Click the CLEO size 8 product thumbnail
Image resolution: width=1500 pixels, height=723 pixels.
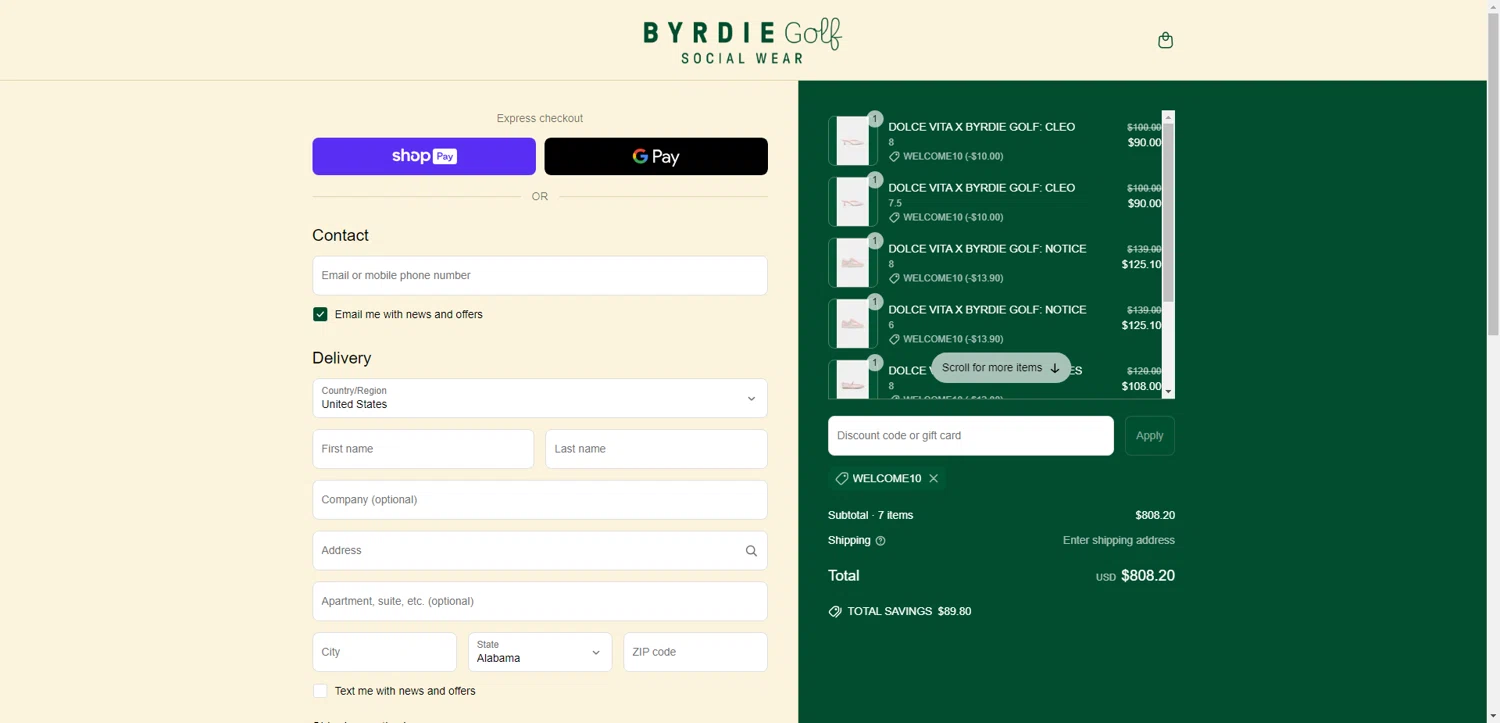coord(853,141)
